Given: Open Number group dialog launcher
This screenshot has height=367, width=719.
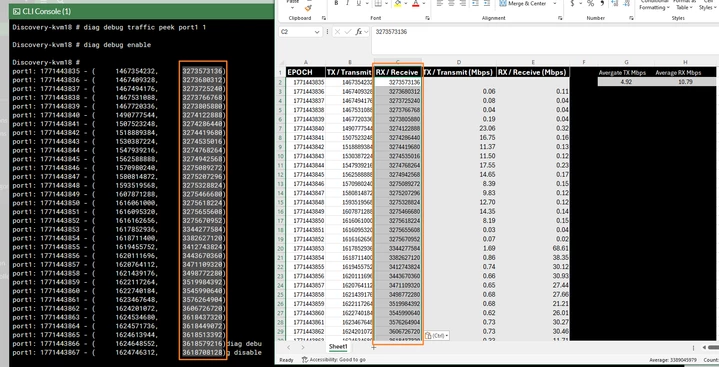Looking at the screenshot, I should coord(631,18).
